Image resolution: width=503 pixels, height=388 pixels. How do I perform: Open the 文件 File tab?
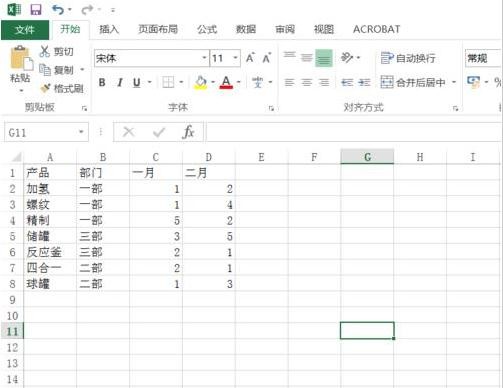[25, 30]
